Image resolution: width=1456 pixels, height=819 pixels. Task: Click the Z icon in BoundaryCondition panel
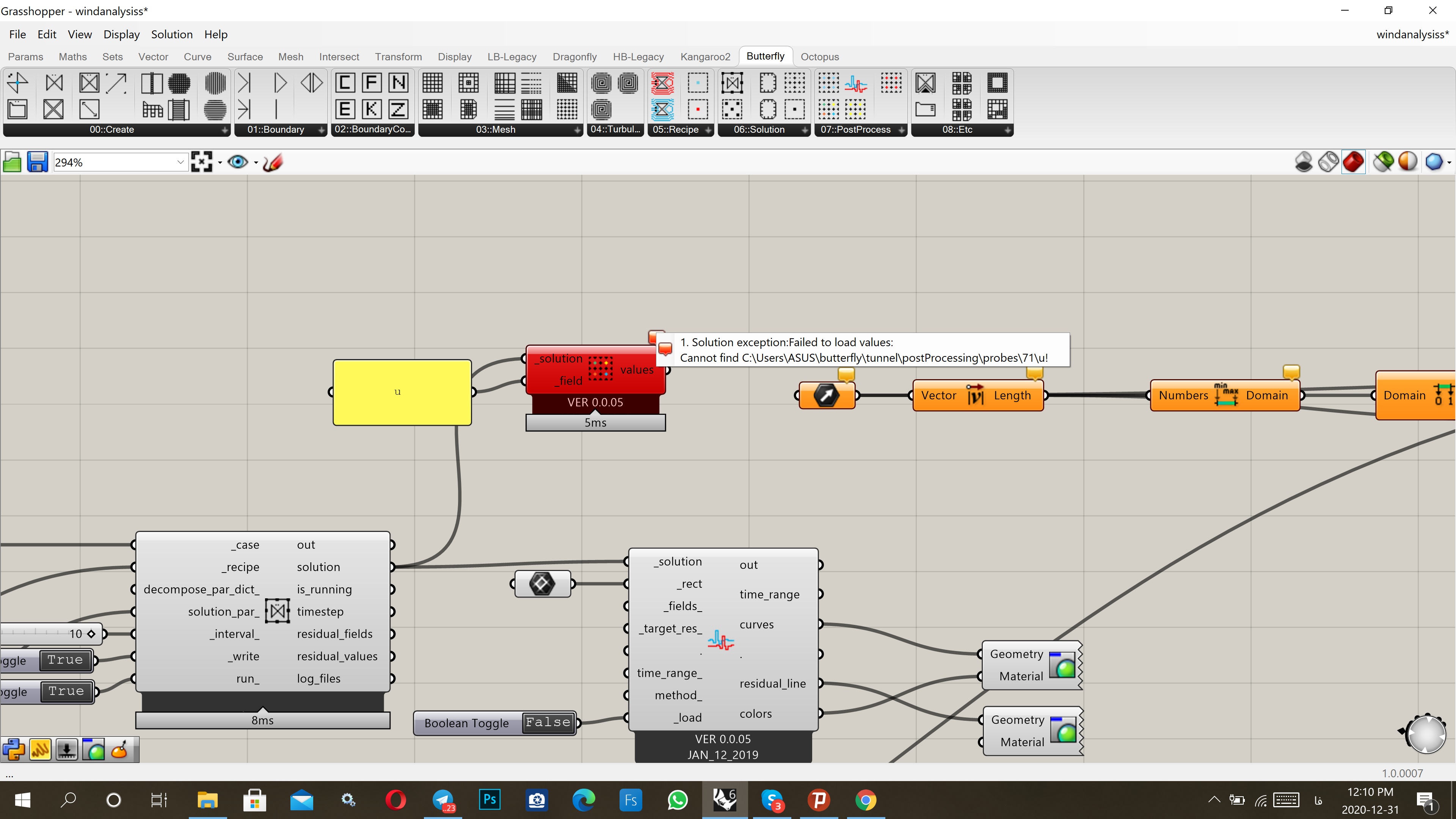399,109
